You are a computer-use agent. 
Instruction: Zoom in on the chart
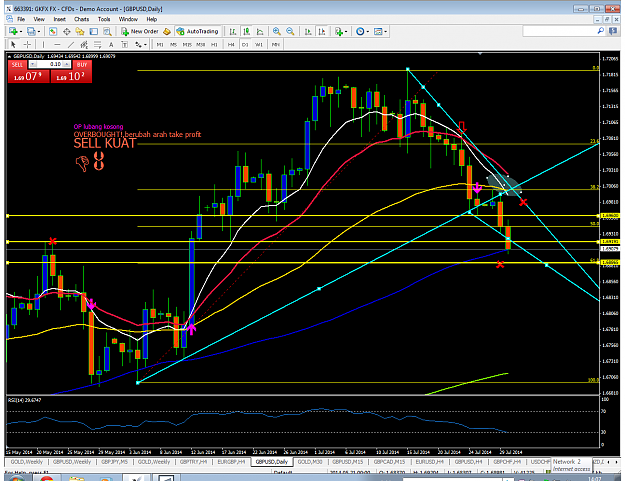pos(277,31)
